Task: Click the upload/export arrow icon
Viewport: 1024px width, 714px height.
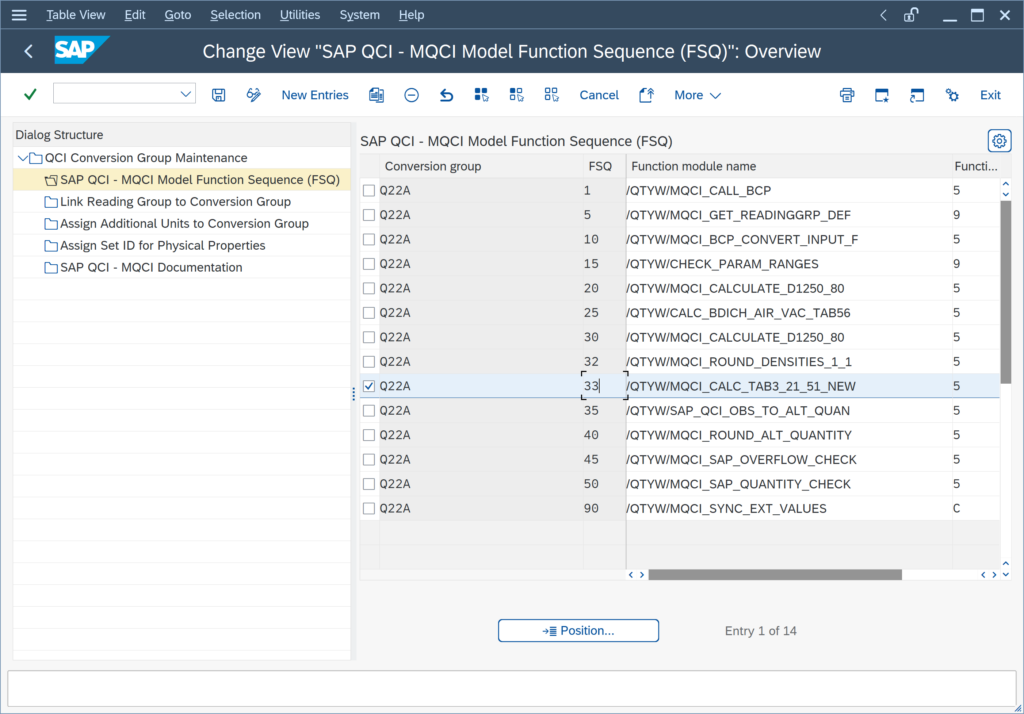Action: (x=647, y=95)
